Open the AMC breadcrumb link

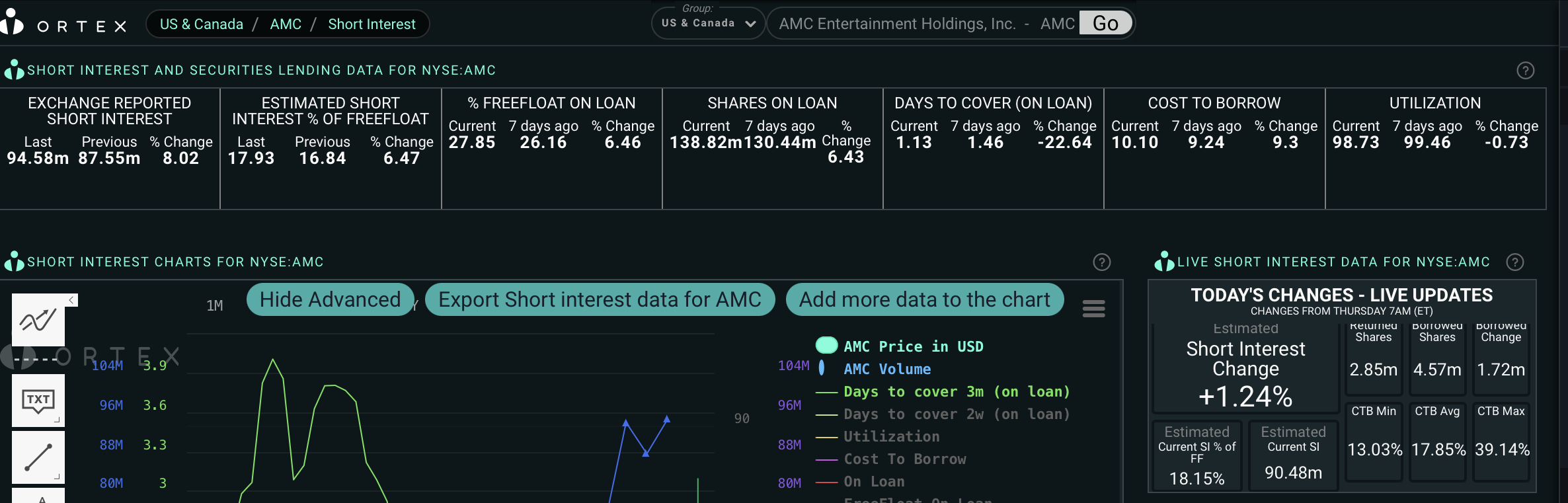tap(286, 24)
